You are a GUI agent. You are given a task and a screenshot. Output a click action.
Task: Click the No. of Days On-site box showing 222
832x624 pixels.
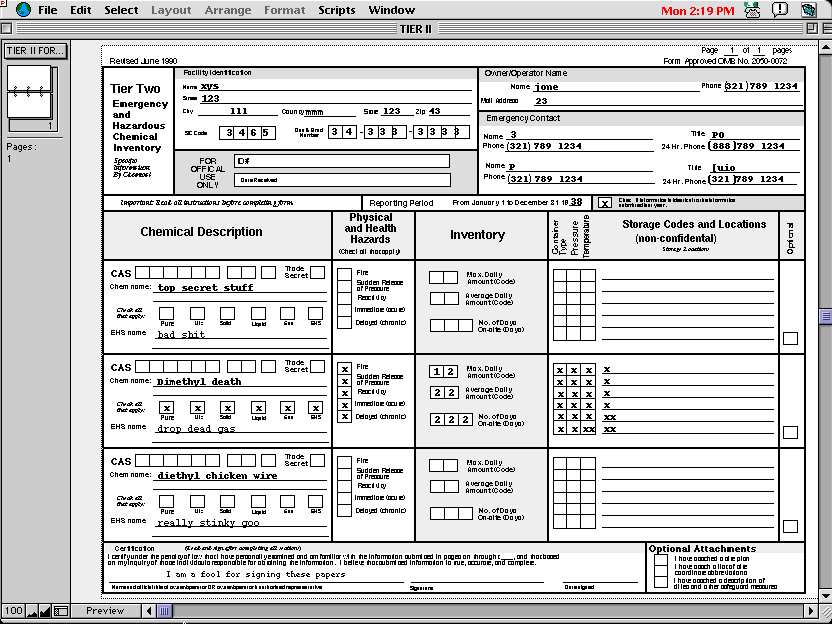(451, 419)
